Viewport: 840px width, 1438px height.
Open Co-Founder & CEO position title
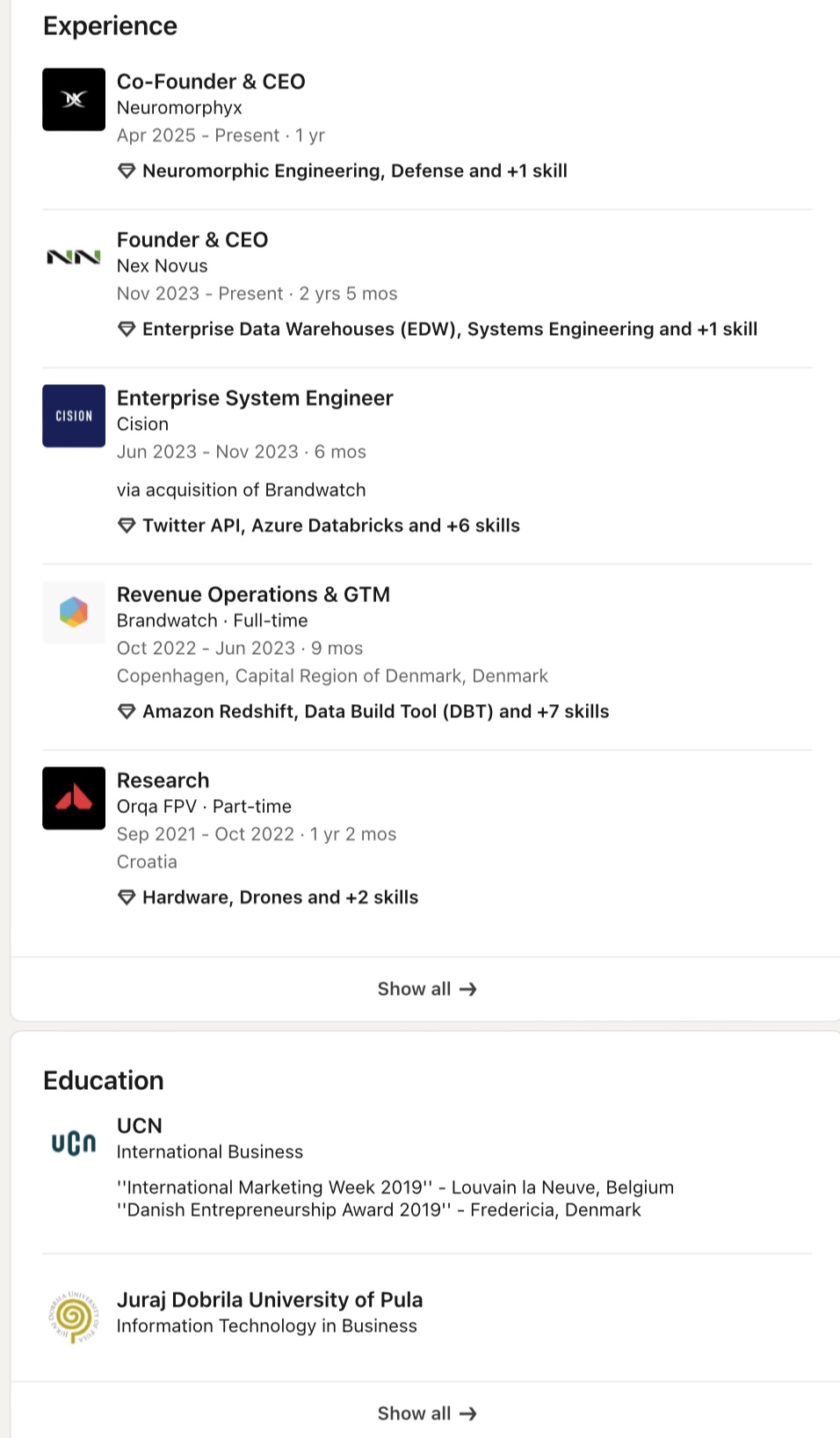point(211,82)
